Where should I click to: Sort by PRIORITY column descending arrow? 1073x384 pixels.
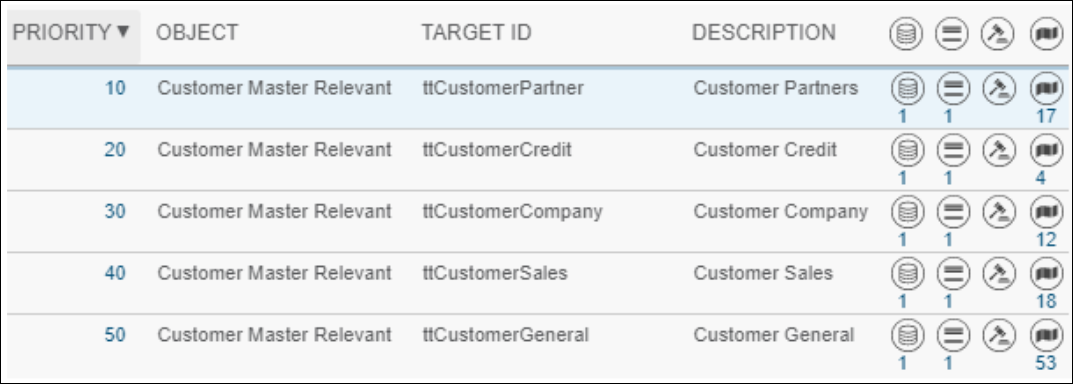pos(123,31)
